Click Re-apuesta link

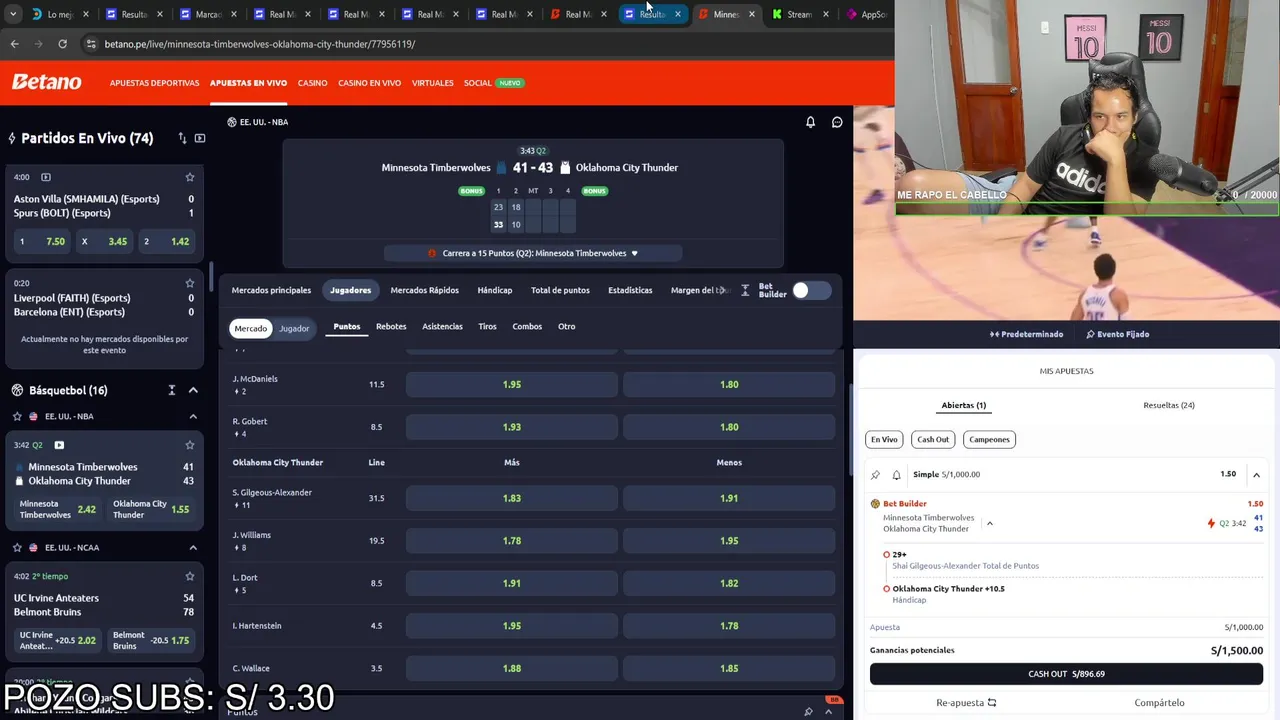(x=966, y=703)
